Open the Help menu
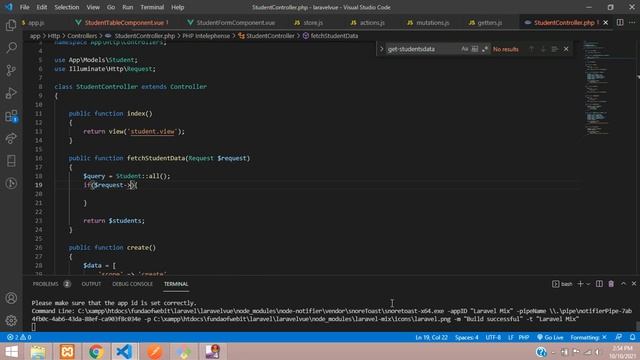 click(178, 7)
